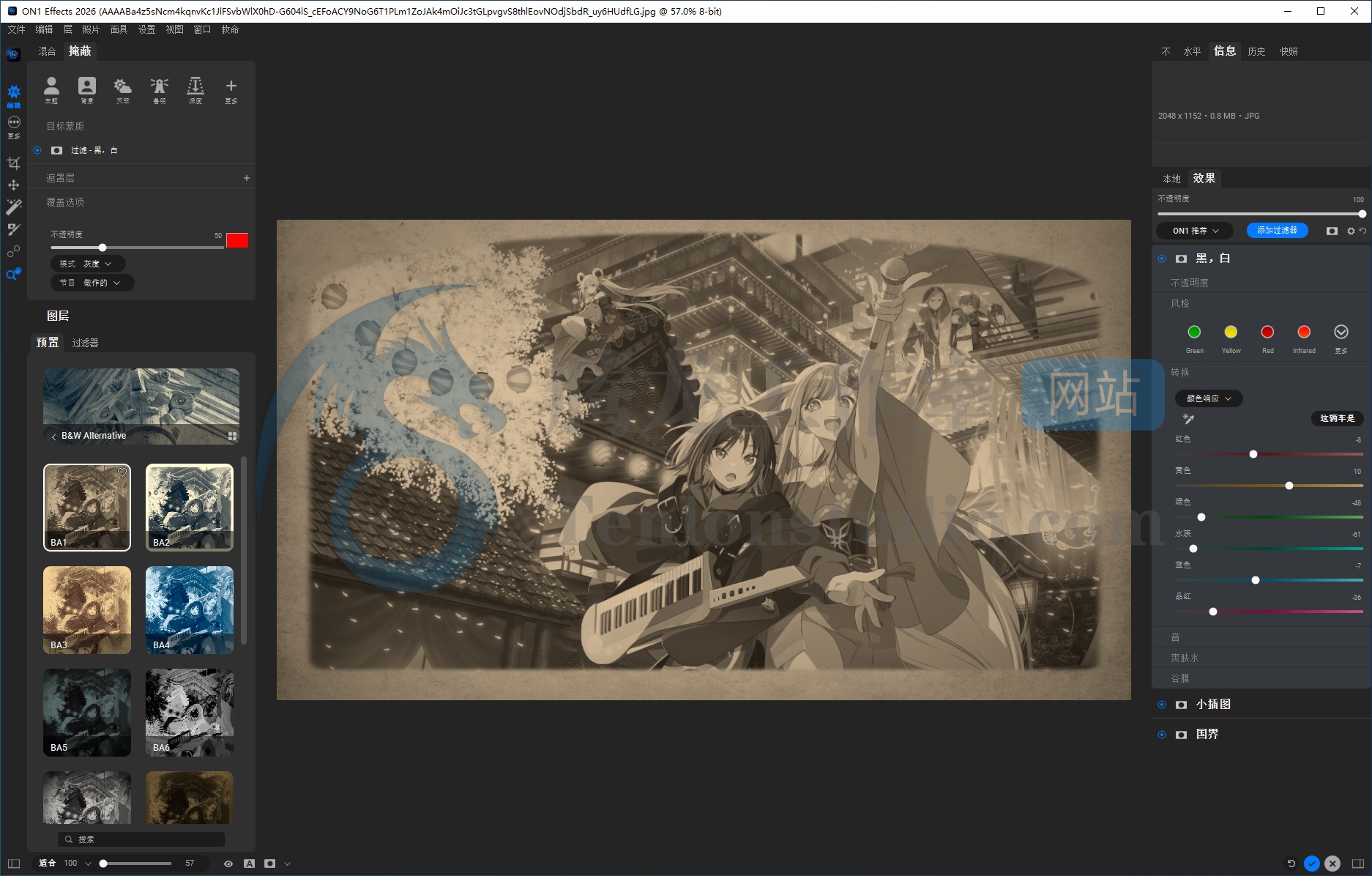
Task: Select the Infrared style circle
Action: [x=1303, y=333]
